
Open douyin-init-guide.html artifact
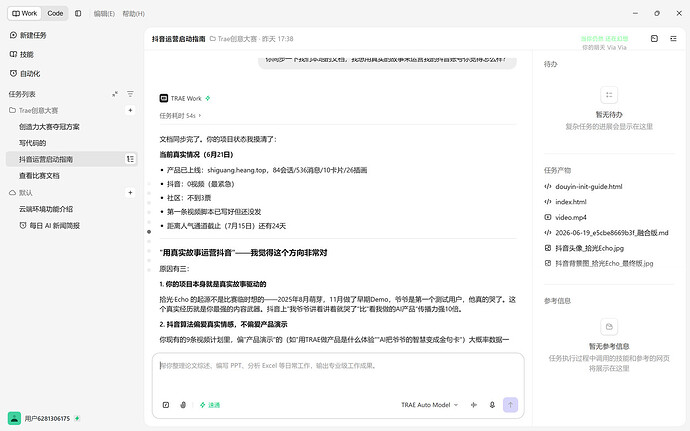(589, 187)
